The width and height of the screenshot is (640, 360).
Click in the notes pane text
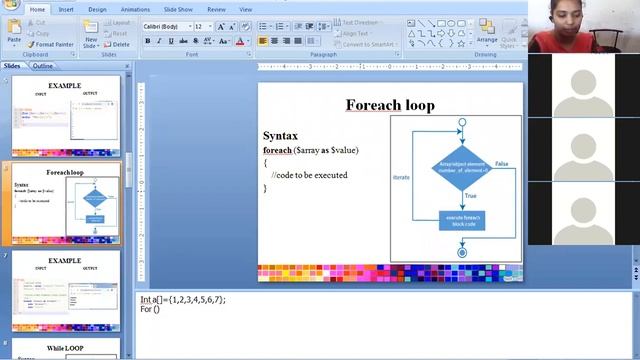183,304
